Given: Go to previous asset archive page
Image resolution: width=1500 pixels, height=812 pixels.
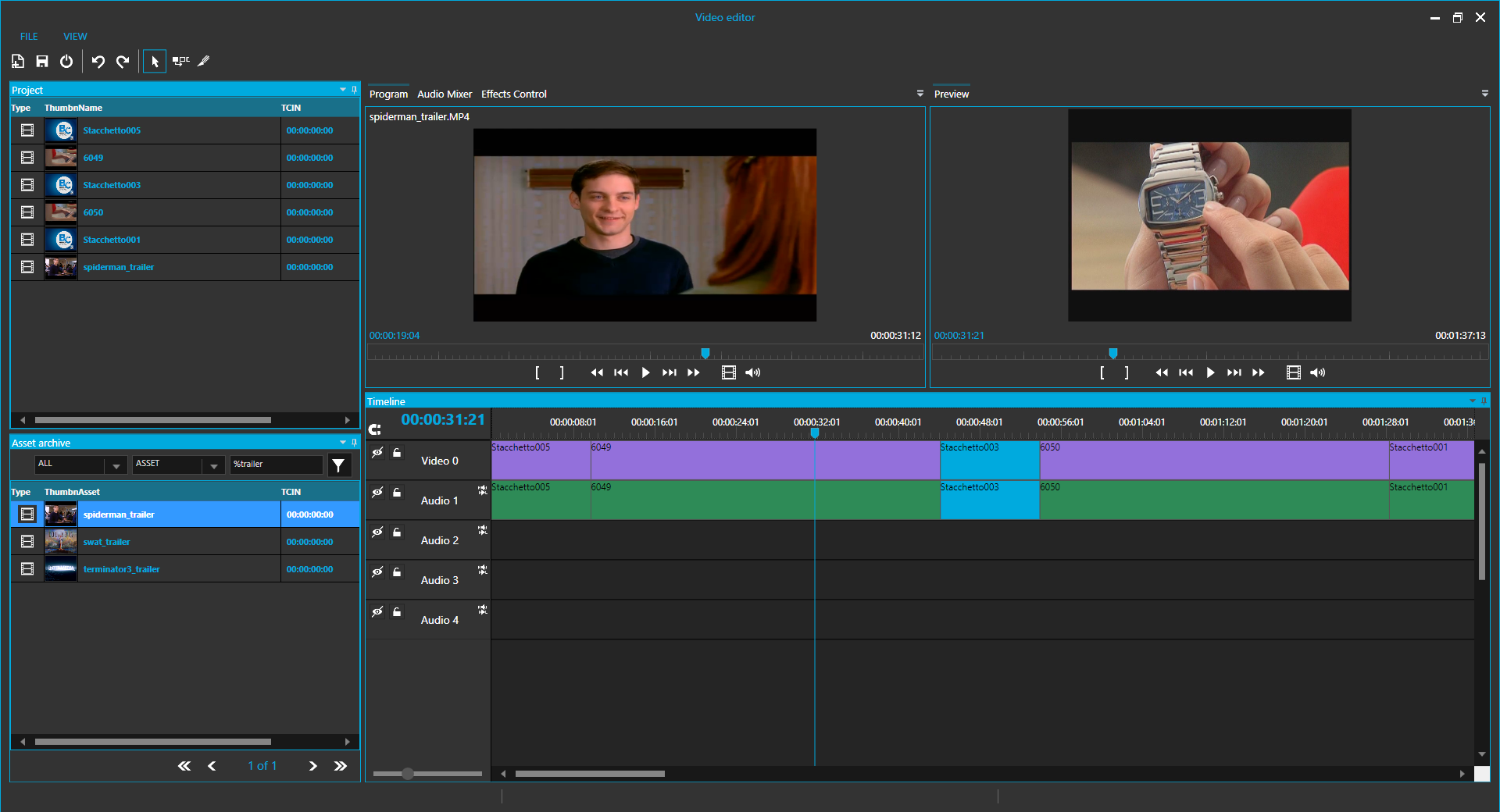Looking at the screenshot, I should (212, 766).
